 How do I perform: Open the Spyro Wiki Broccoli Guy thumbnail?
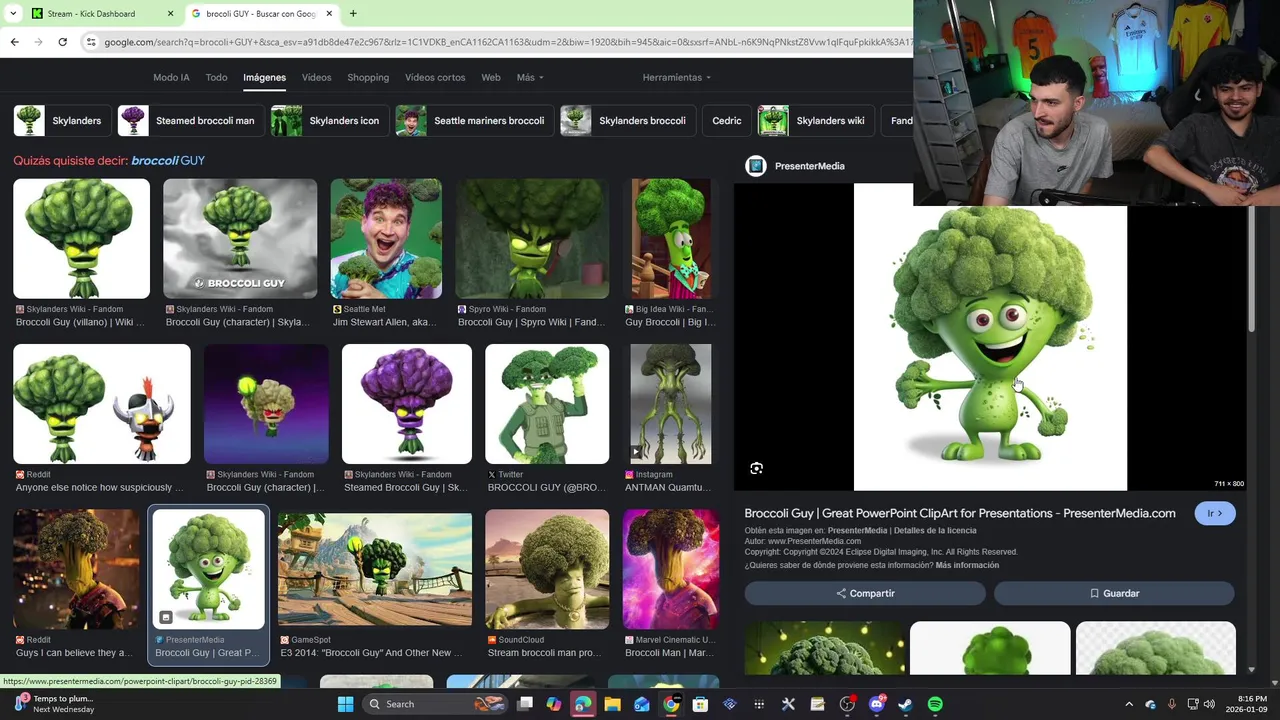[532, 239]
